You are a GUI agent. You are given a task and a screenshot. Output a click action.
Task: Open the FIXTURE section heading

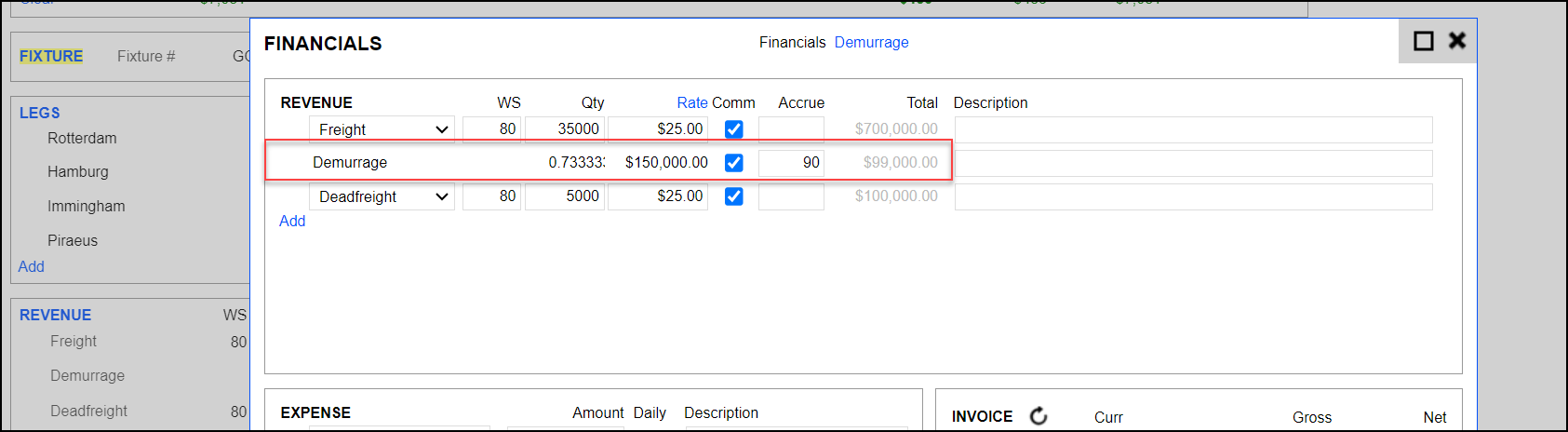[51, 56]
